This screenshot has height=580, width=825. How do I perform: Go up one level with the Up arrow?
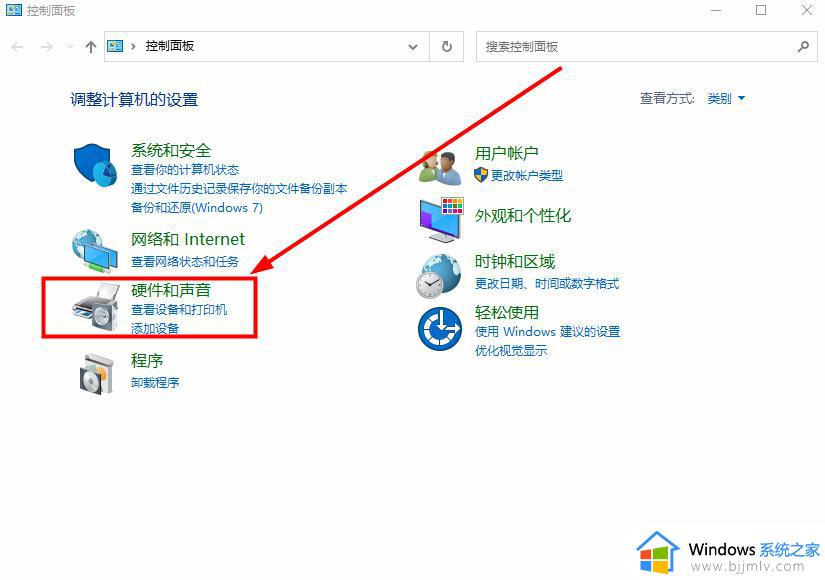(90, 47)
